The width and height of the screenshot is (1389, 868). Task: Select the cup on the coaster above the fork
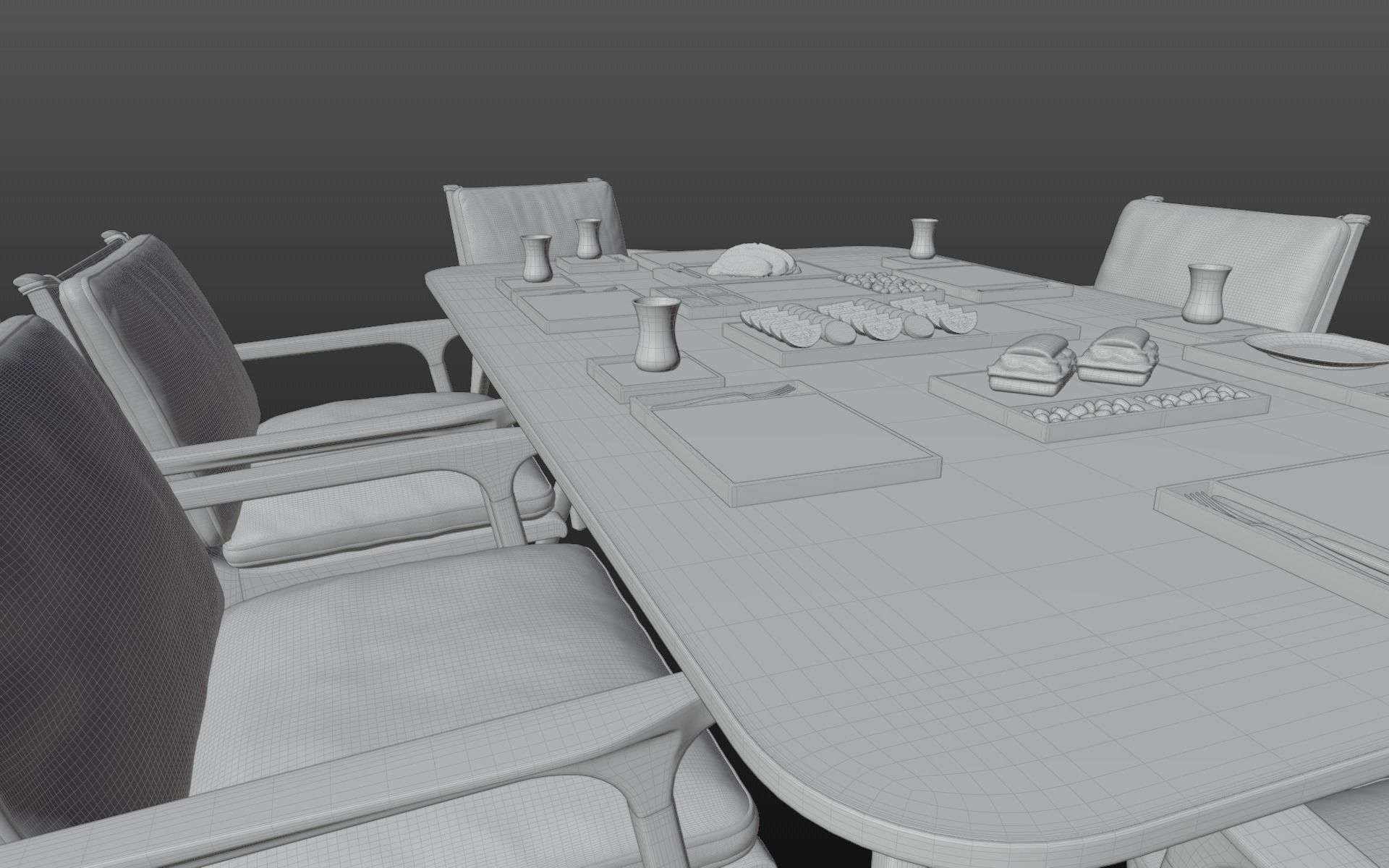click(657, 335)
